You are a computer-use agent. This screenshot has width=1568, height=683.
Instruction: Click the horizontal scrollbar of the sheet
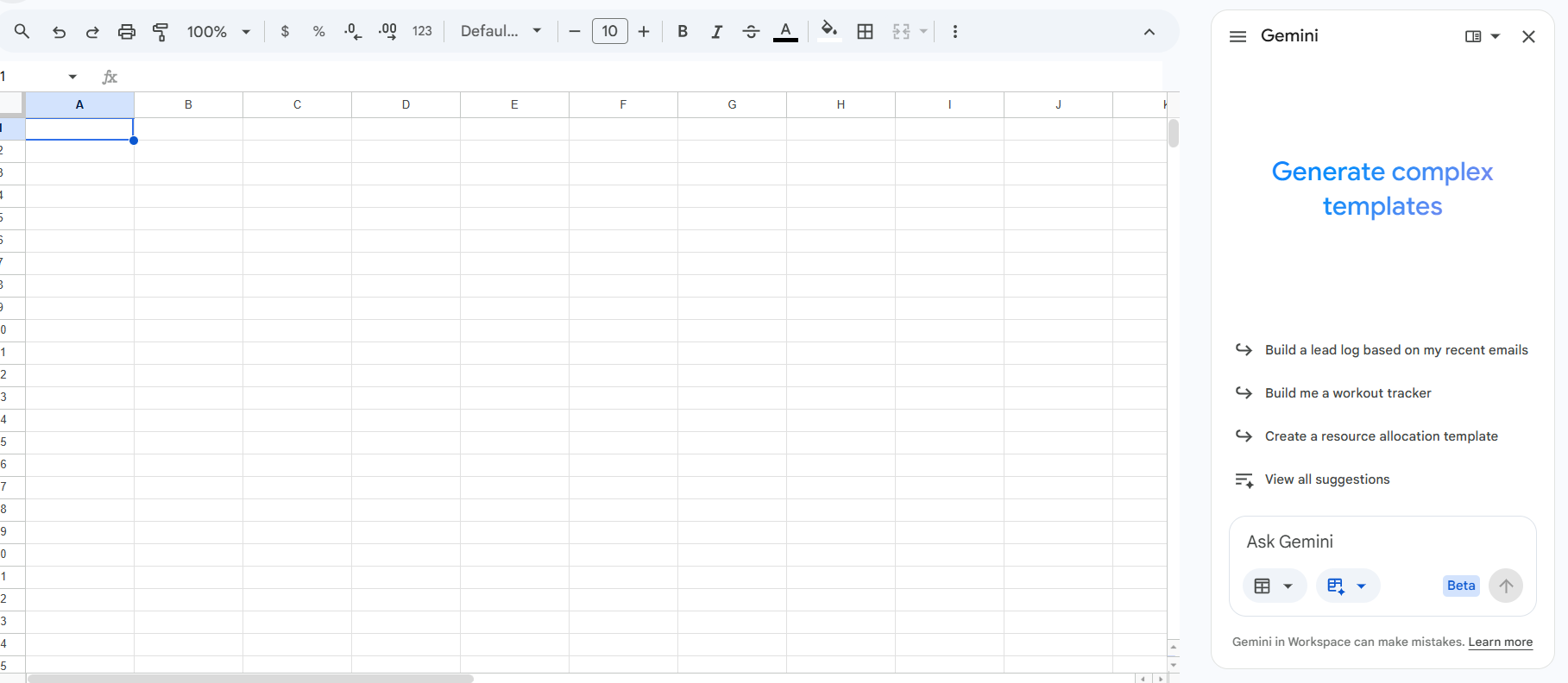pos(250,679)
